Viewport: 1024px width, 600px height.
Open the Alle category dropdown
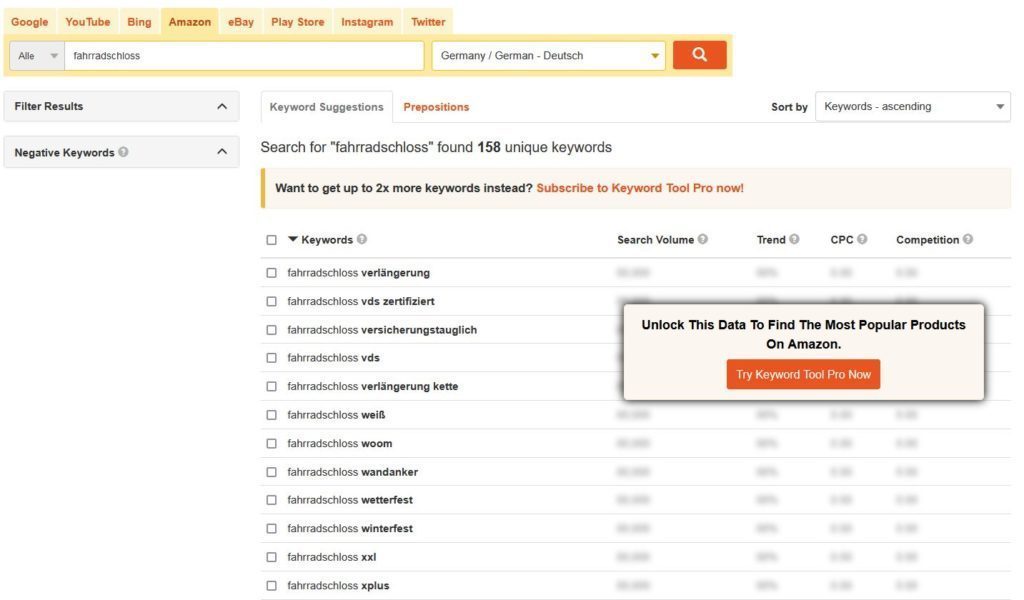[37, 55]
